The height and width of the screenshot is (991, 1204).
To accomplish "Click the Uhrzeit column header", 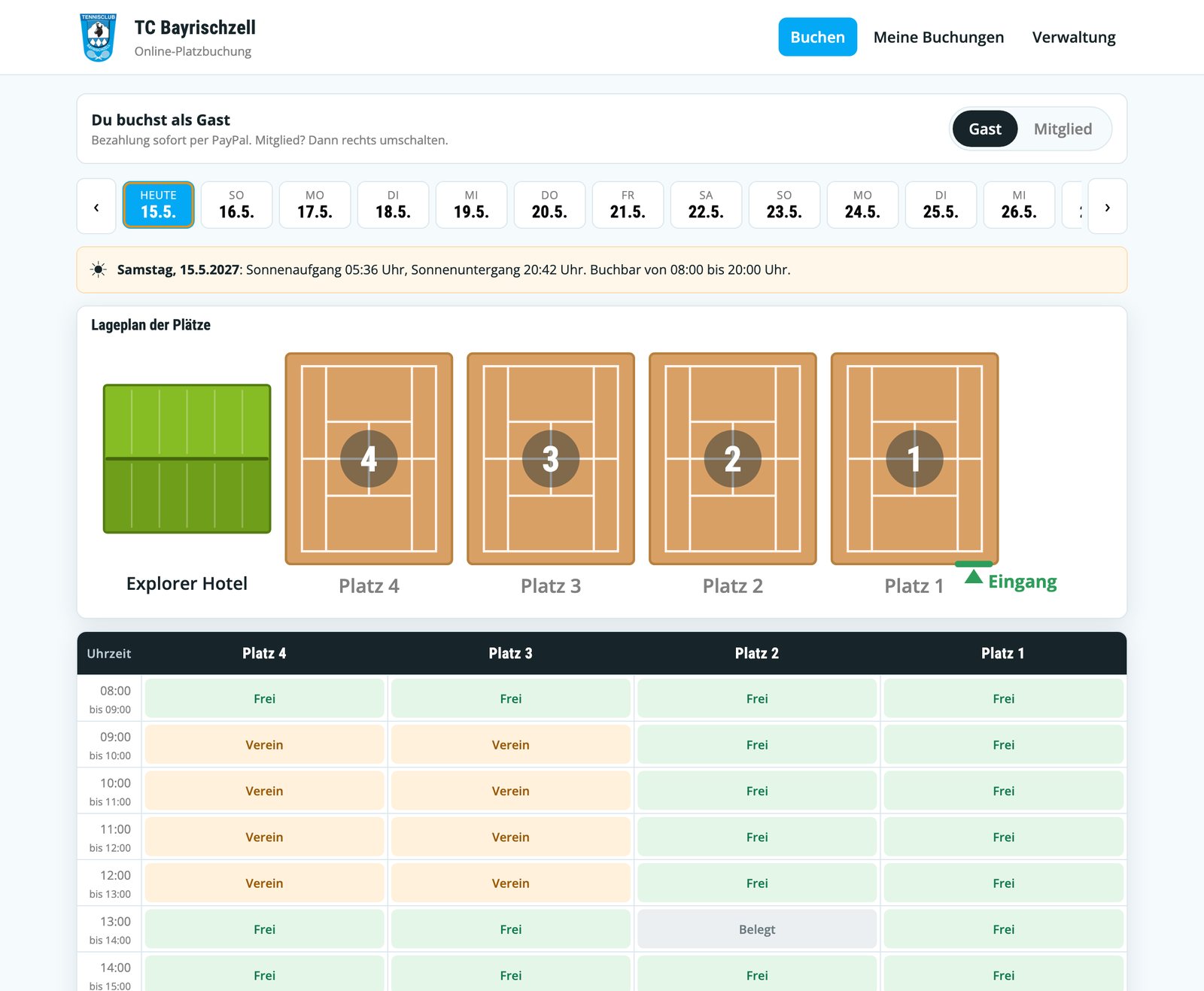I will click(x=109, y=653).
